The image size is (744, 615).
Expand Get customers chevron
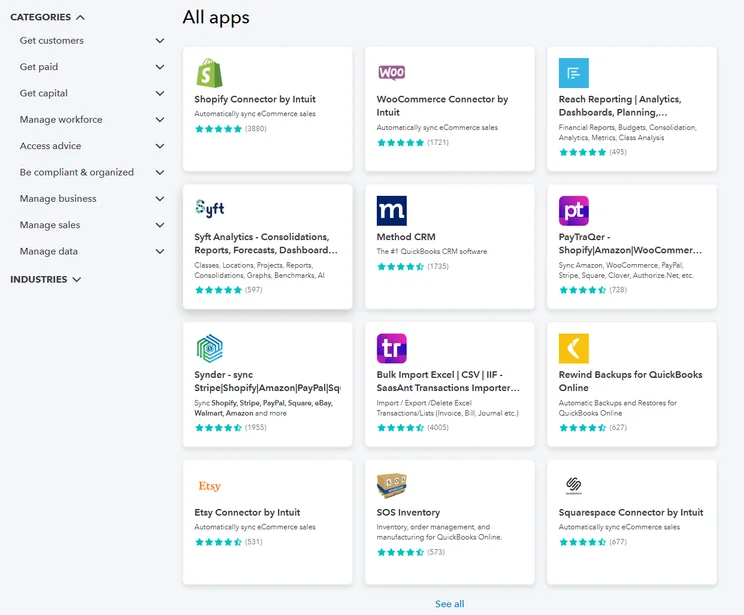[160, 41]
